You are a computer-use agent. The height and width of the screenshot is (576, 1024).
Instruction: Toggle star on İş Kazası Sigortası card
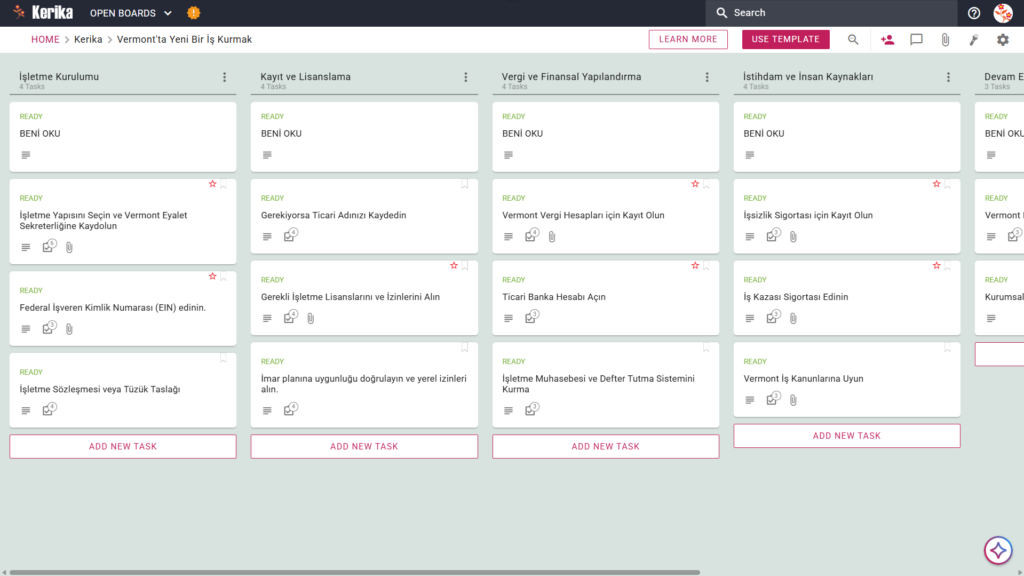(x=936, y=266)
